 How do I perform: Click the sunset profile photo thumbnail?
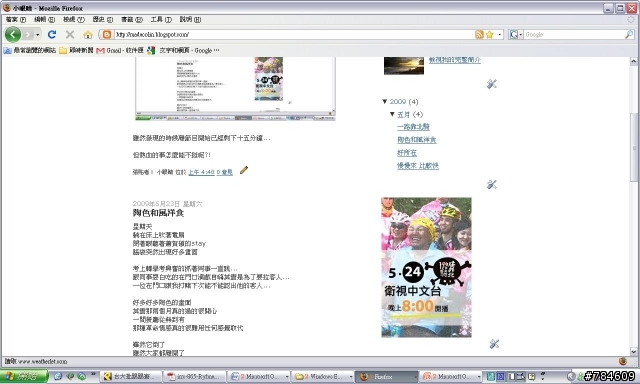(404, 66)
